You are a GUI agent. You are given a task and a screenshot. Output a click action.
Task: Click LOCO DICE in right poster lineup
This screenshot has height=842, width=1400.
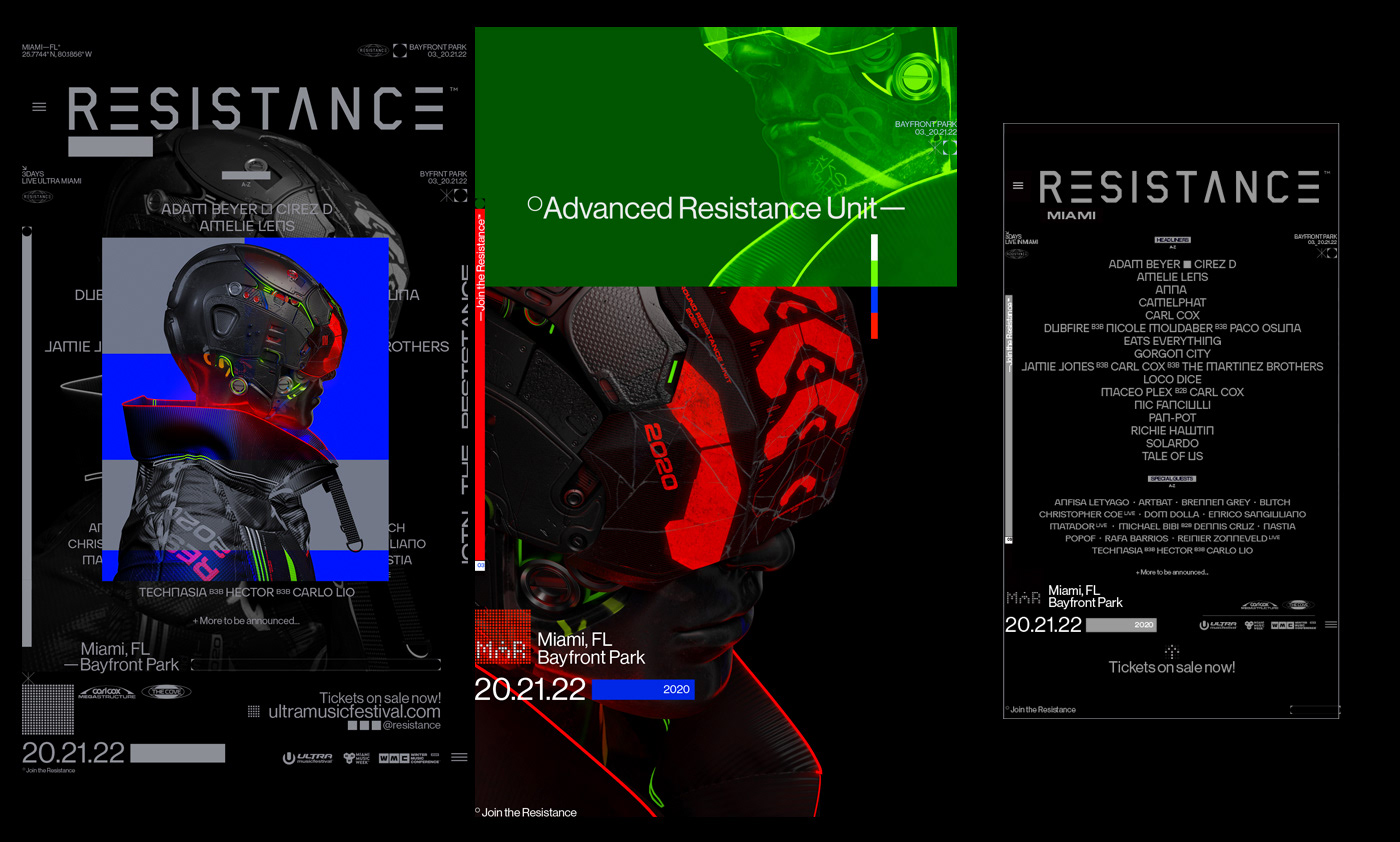pyautogui.click(x=1172, y=379)
